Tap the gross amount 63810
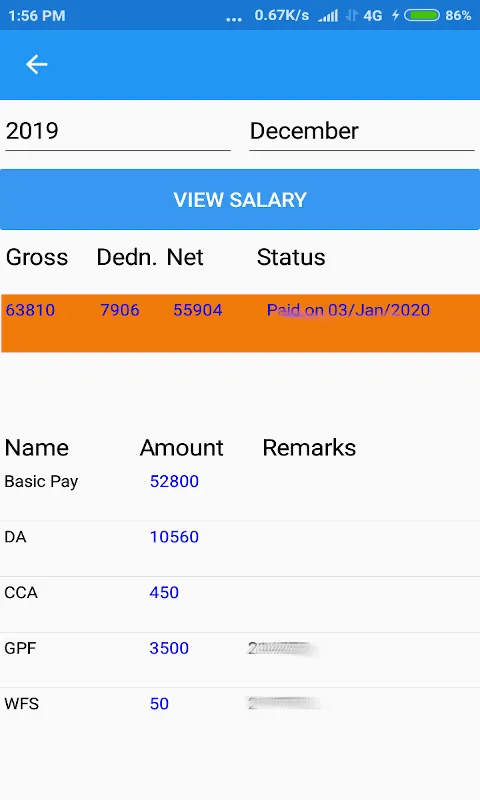The width and height of the screenshot is (480, 800). pos(30,310)
